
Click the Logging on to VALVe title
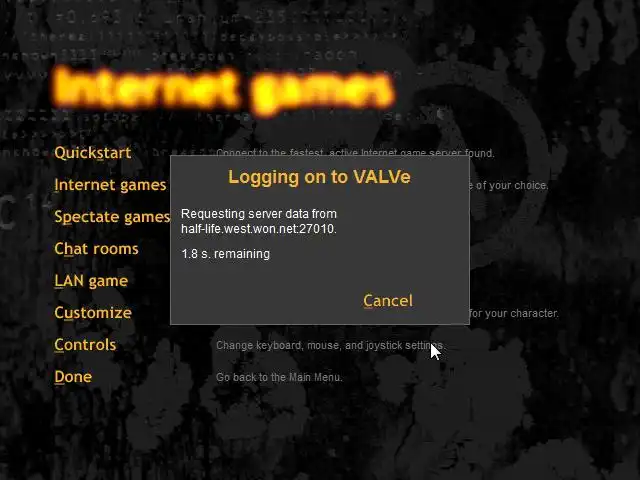319,177
